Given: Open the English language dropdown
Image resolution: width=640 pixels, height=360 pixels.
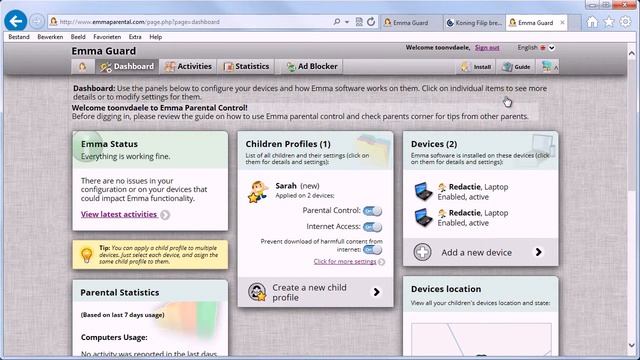Looking at the screenshot, I should pos(536,48).
